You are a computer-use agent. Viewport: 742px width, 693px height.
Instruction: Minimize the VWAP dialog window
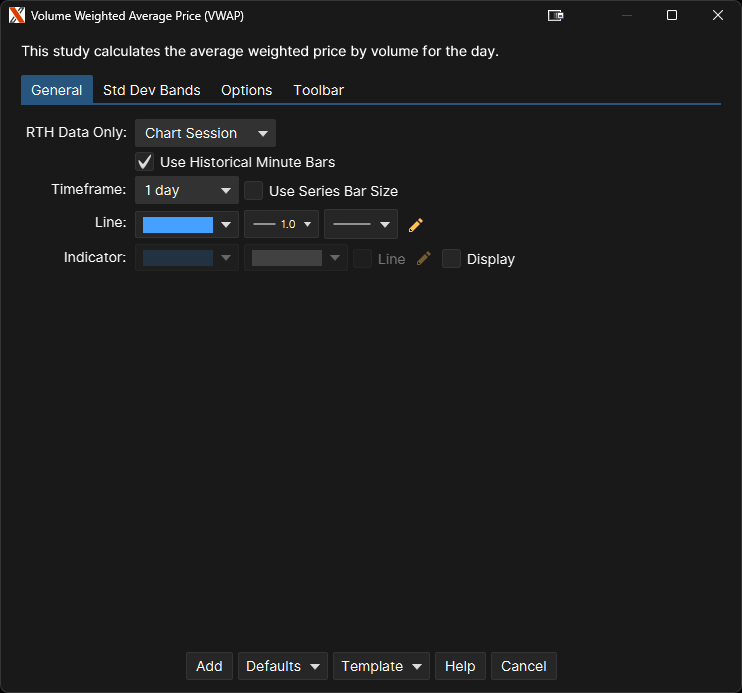[x=627, y=16]
